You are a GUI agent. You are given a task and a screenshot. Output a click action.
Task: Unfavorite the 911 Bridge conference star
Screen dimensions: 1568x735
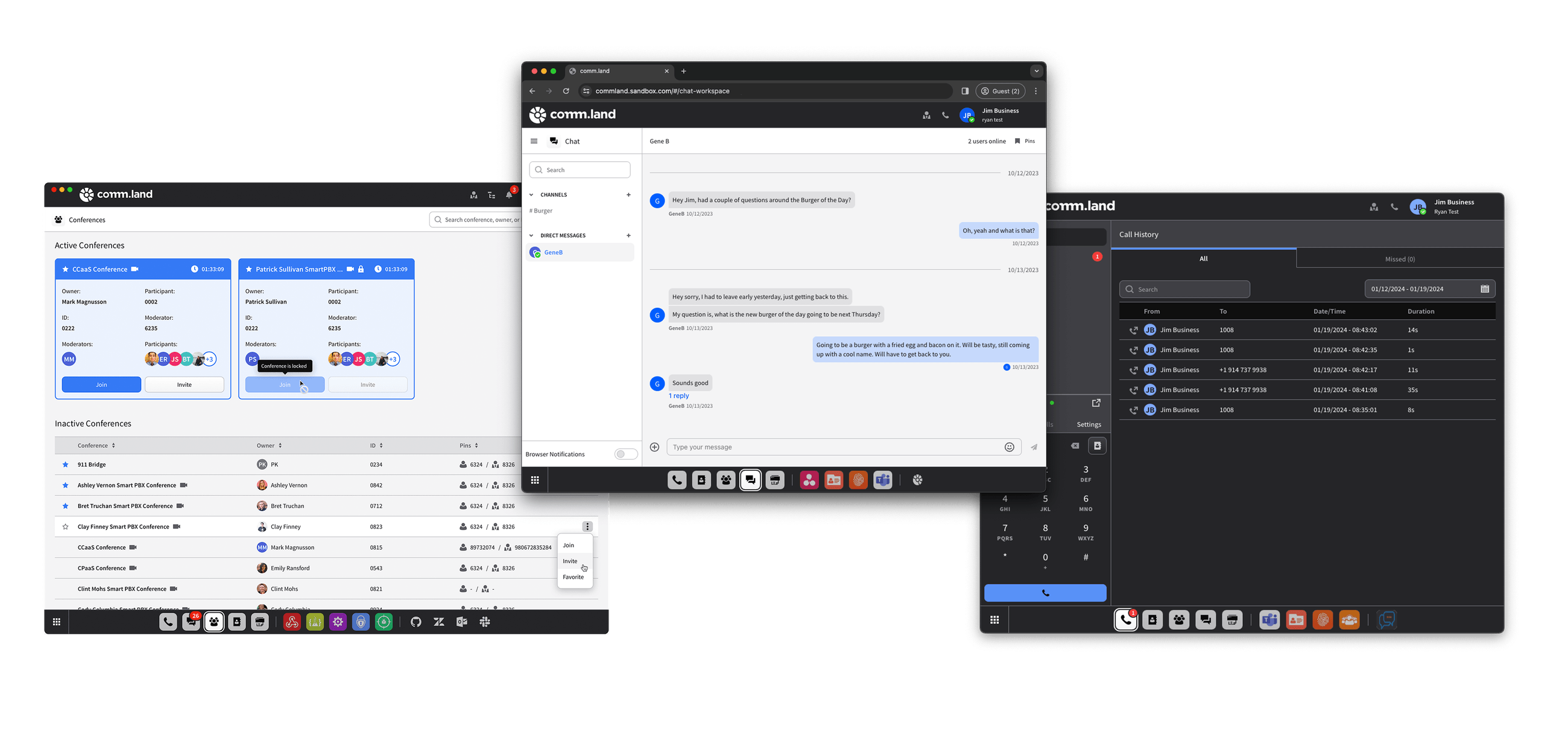pos(65,464)
